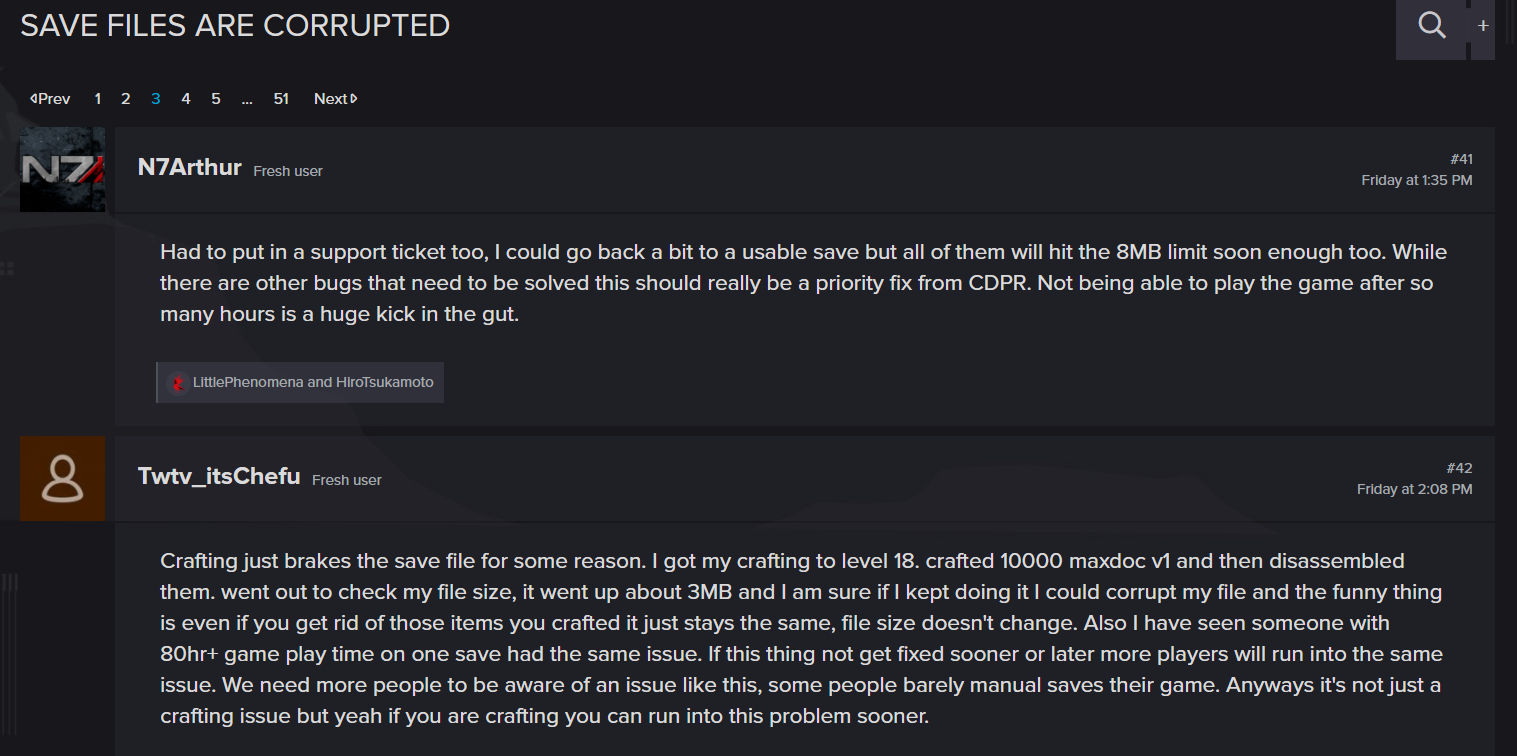Viewport: 1517px width, 756px height.
Task: Open post permalink #42
Action: click(x=1460, y=468)
